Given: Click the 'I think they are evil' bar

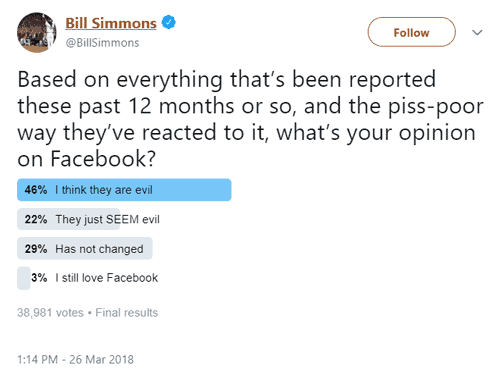Looking at the screenshot, I should click(x=124, y=190).
